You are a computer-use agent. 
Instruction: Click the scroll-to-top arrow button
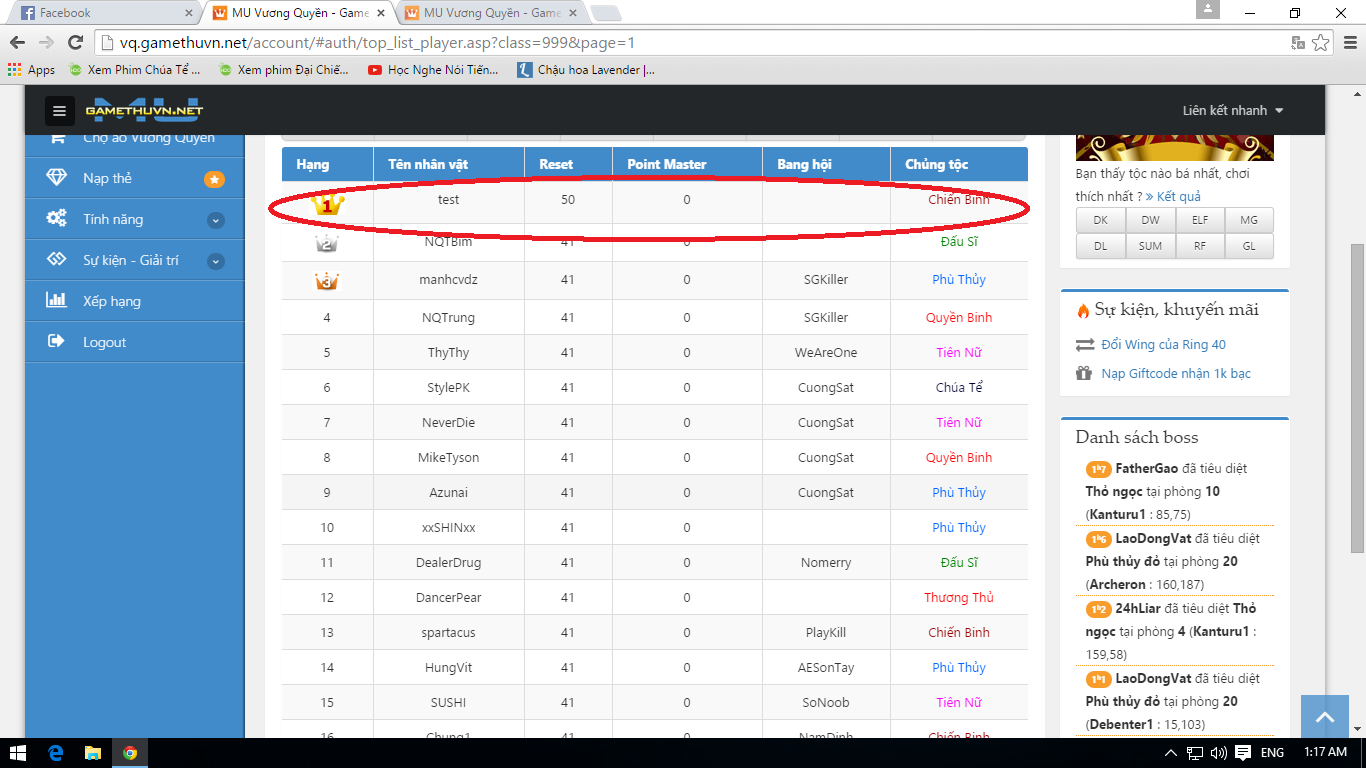click(1325, 717)
